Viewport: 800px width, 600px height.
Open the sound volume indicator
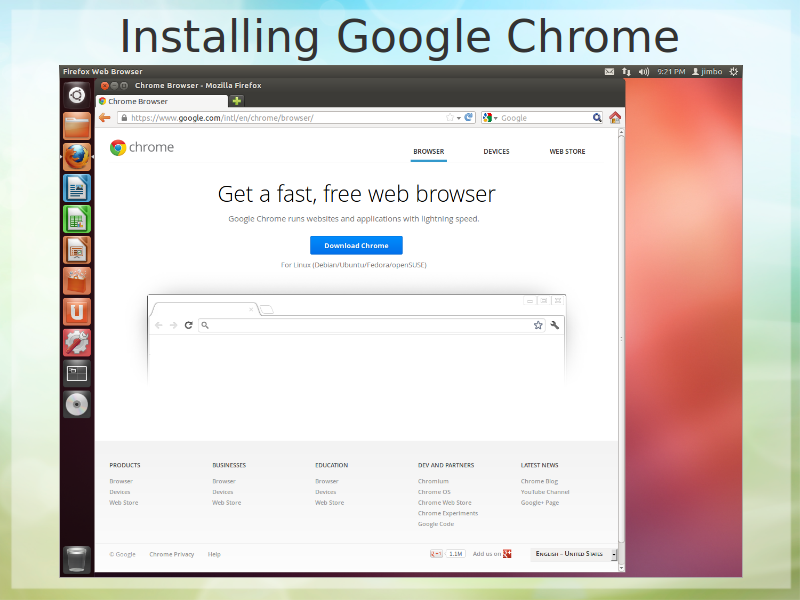pos(644,71)
